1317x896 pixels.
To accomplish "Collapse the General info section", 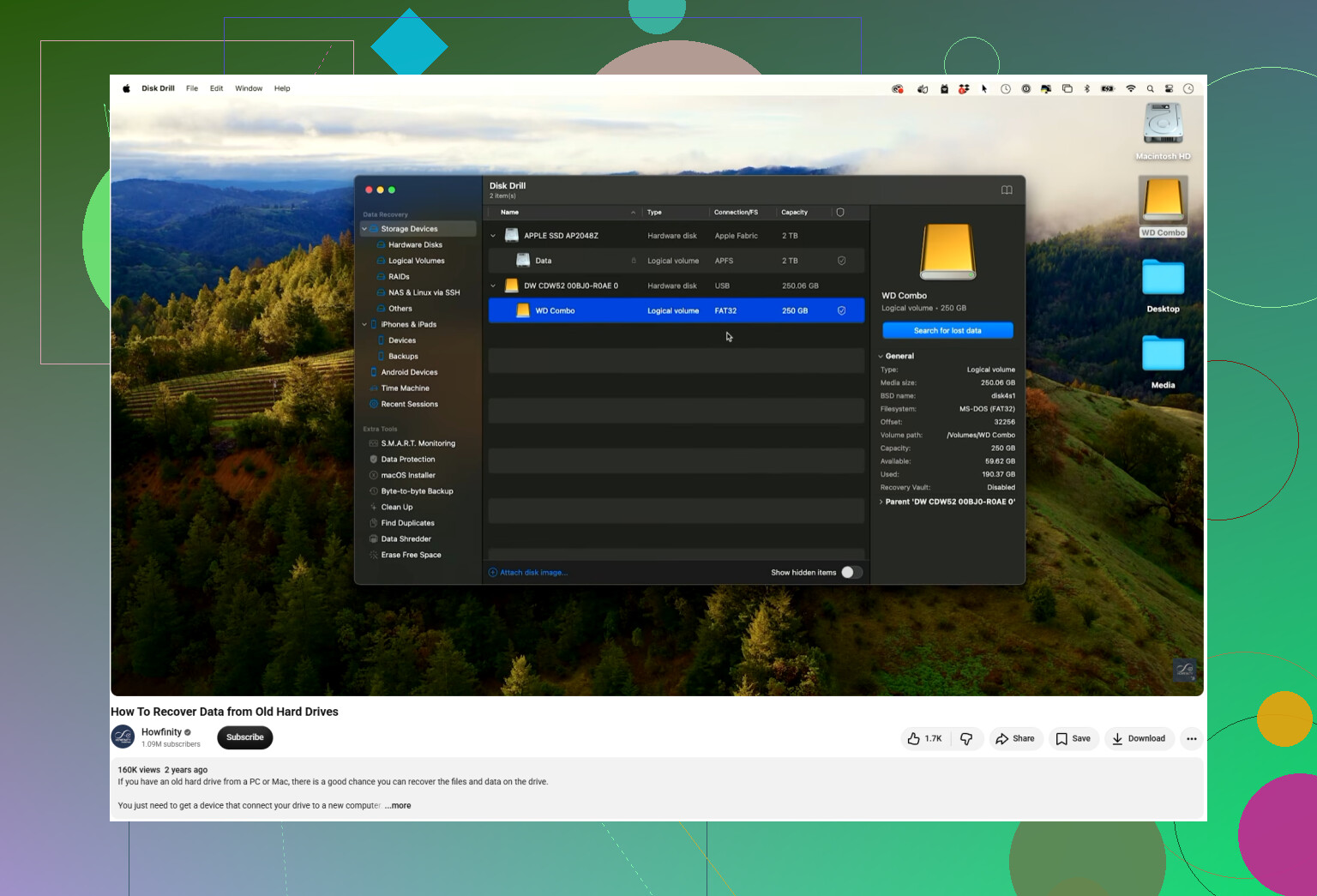I will (x=896, y=356).
